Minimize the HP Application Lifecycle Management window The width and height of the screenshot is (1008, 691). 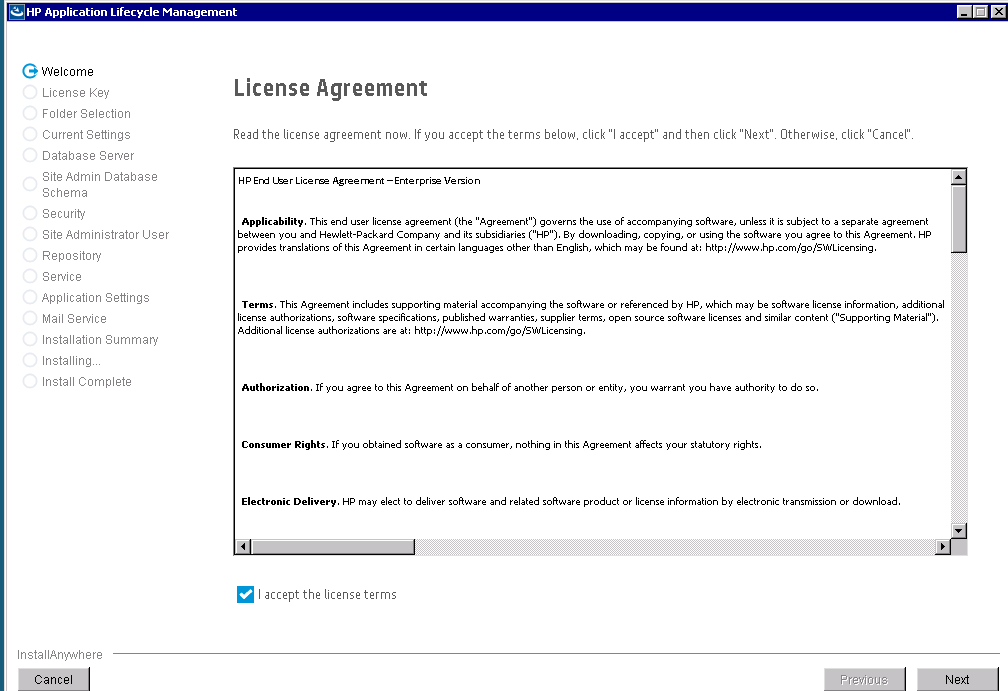[964, 12]
